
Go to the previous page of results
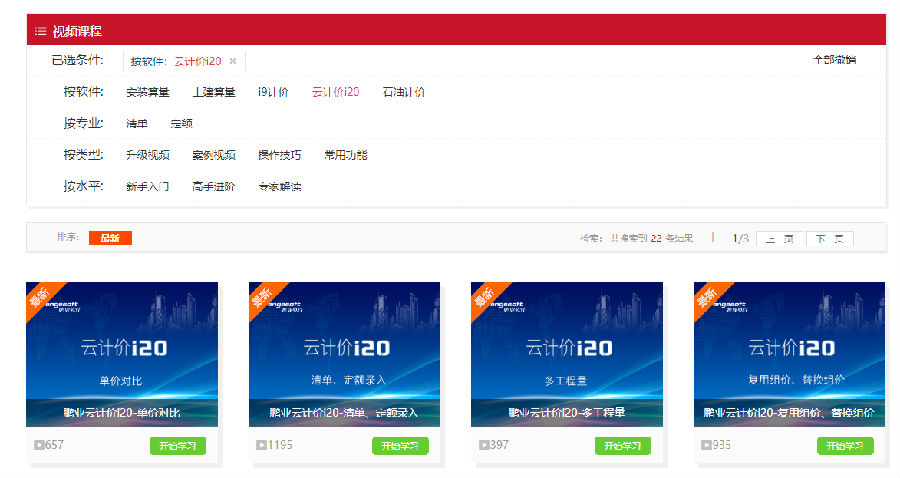click(779, 239)
